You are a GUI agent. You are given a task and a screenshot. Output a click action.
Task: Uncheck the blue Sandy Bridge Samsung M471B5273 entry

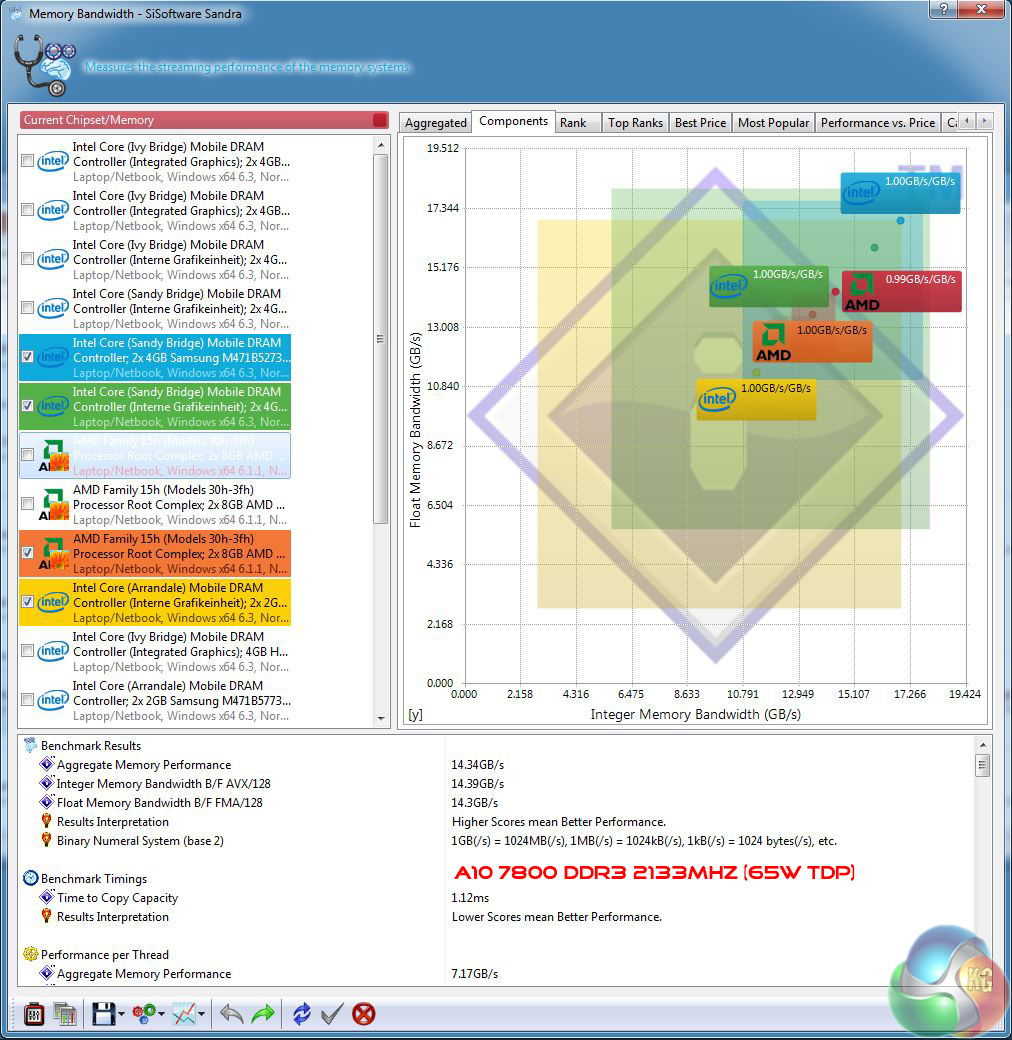pos(27,357)
